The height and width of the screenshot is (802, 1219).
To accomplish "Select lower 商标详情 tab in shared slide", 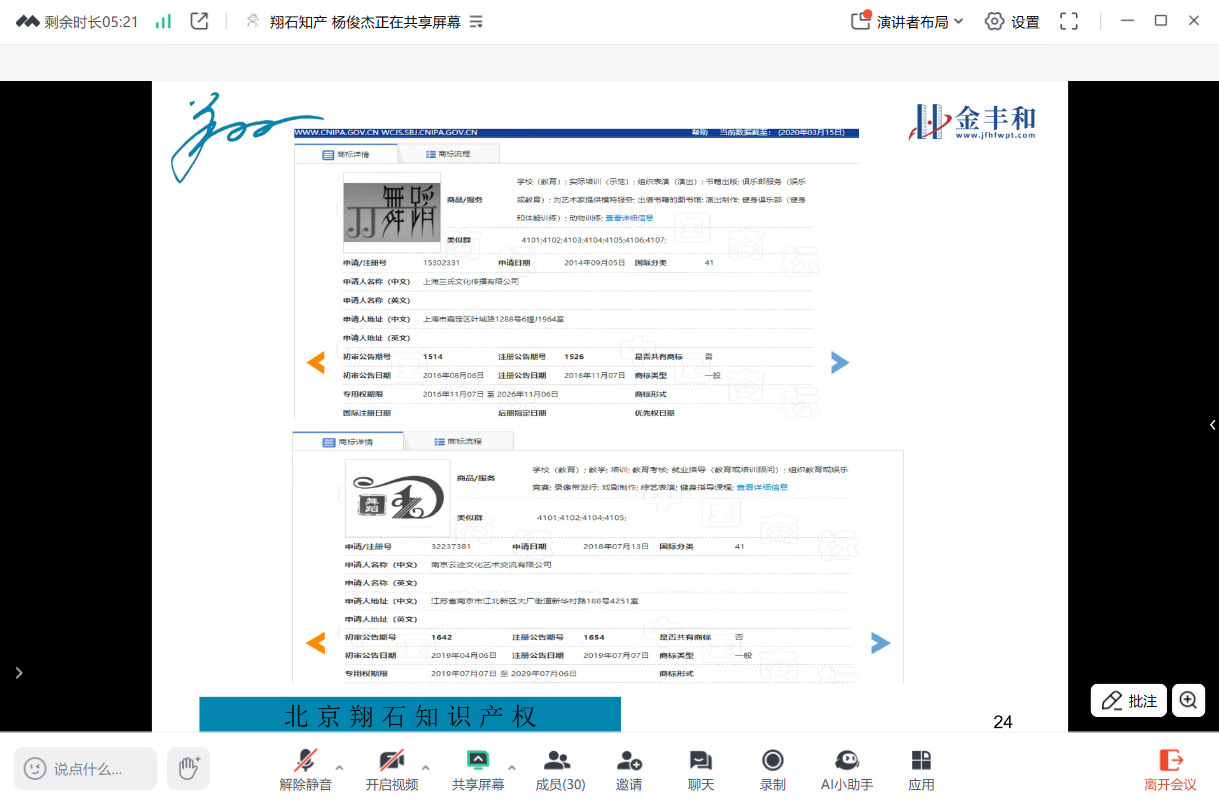I will pyautogui.click(x=348, y=441).
